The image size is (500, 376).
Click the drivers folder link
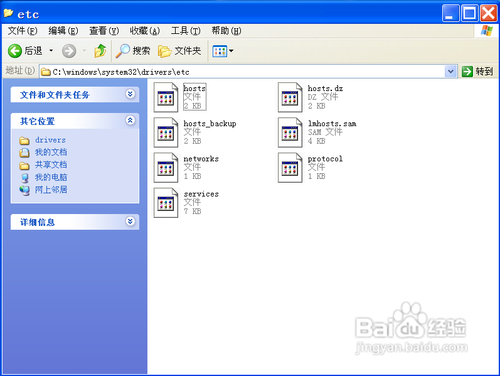click(x=50, y=140)
